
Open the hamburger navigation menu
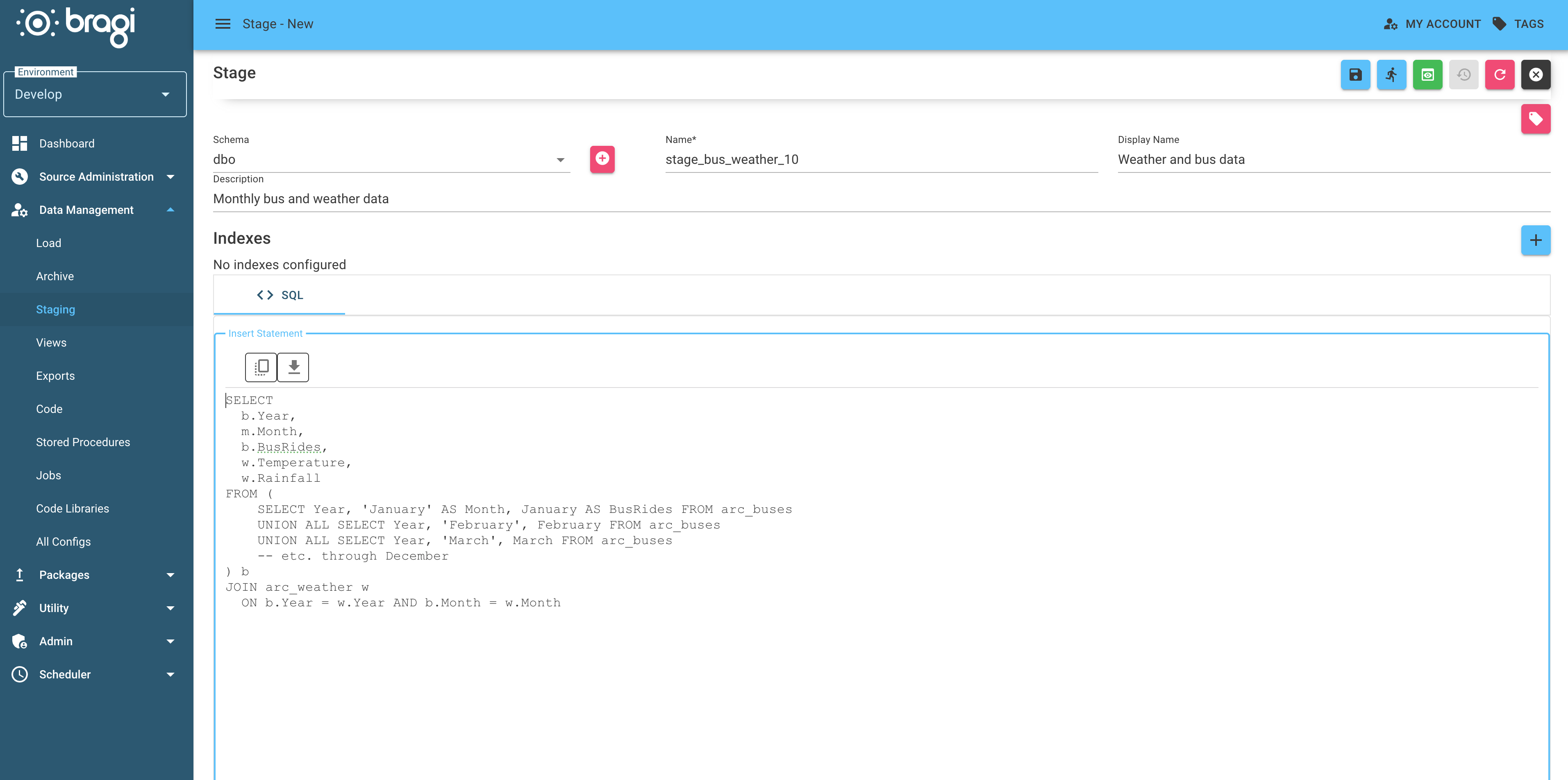point(223,24)
